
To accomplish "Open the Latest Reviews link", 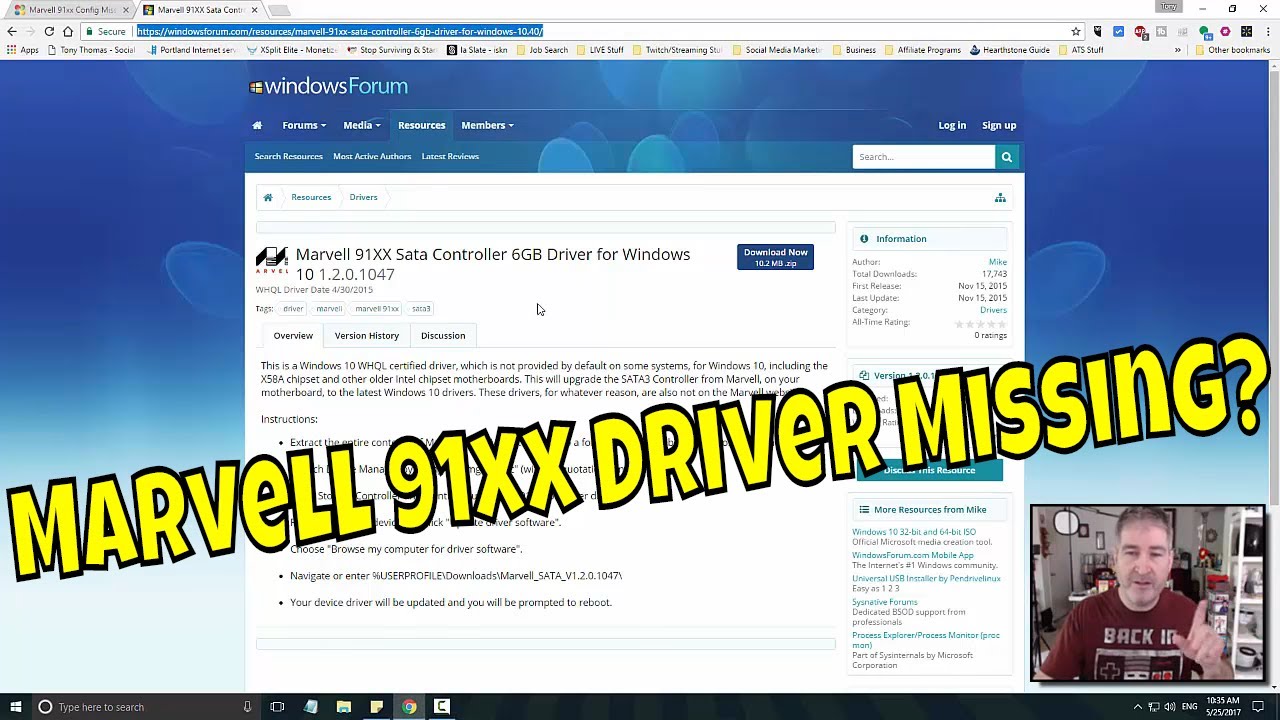I will pos(450,156).
